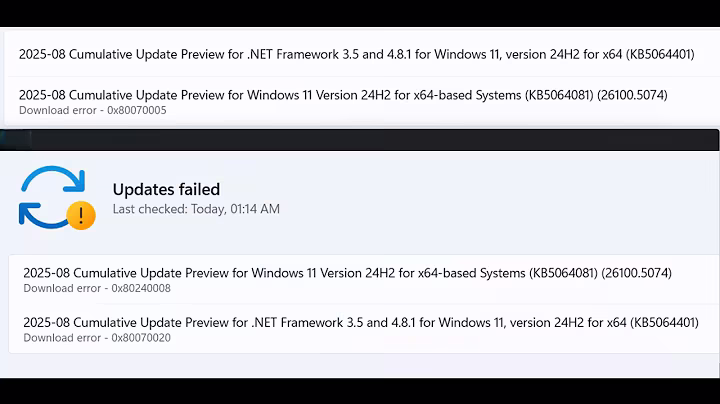The height and width of the screenshot is (404, 720).
Task: Select the Windows 11 update above error 0x80070005
Action: coord(343,95)
